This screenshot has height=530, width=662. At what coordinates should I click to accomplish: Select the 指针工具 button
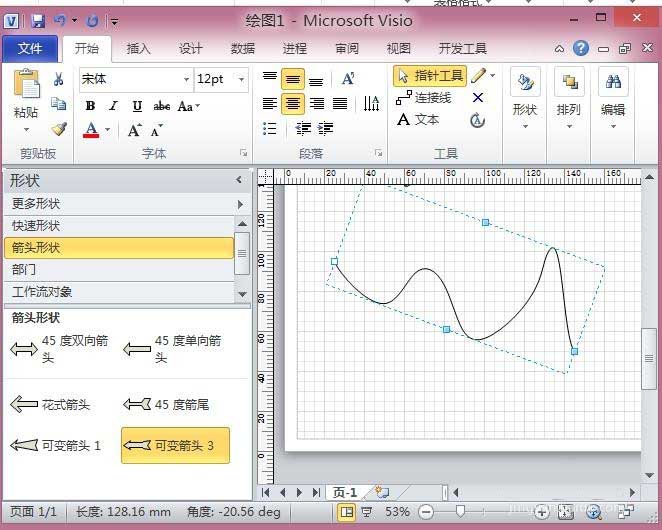(x=430, y=76)
